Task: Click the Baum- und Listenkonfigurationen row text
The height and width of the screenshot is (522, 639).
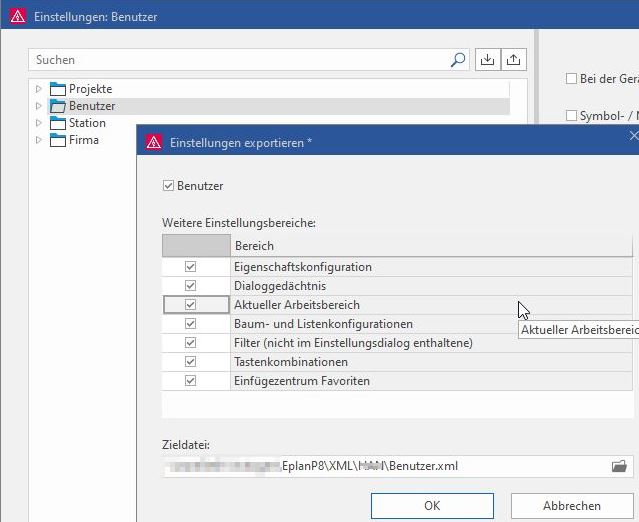Action: [323, 324]
